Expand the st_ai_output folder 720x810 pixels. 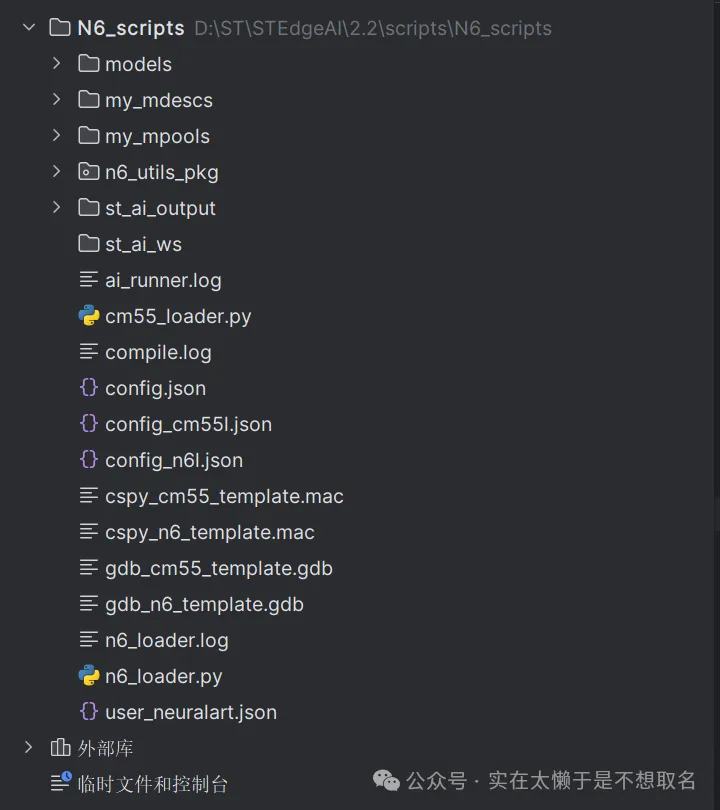tap(57, 208)
